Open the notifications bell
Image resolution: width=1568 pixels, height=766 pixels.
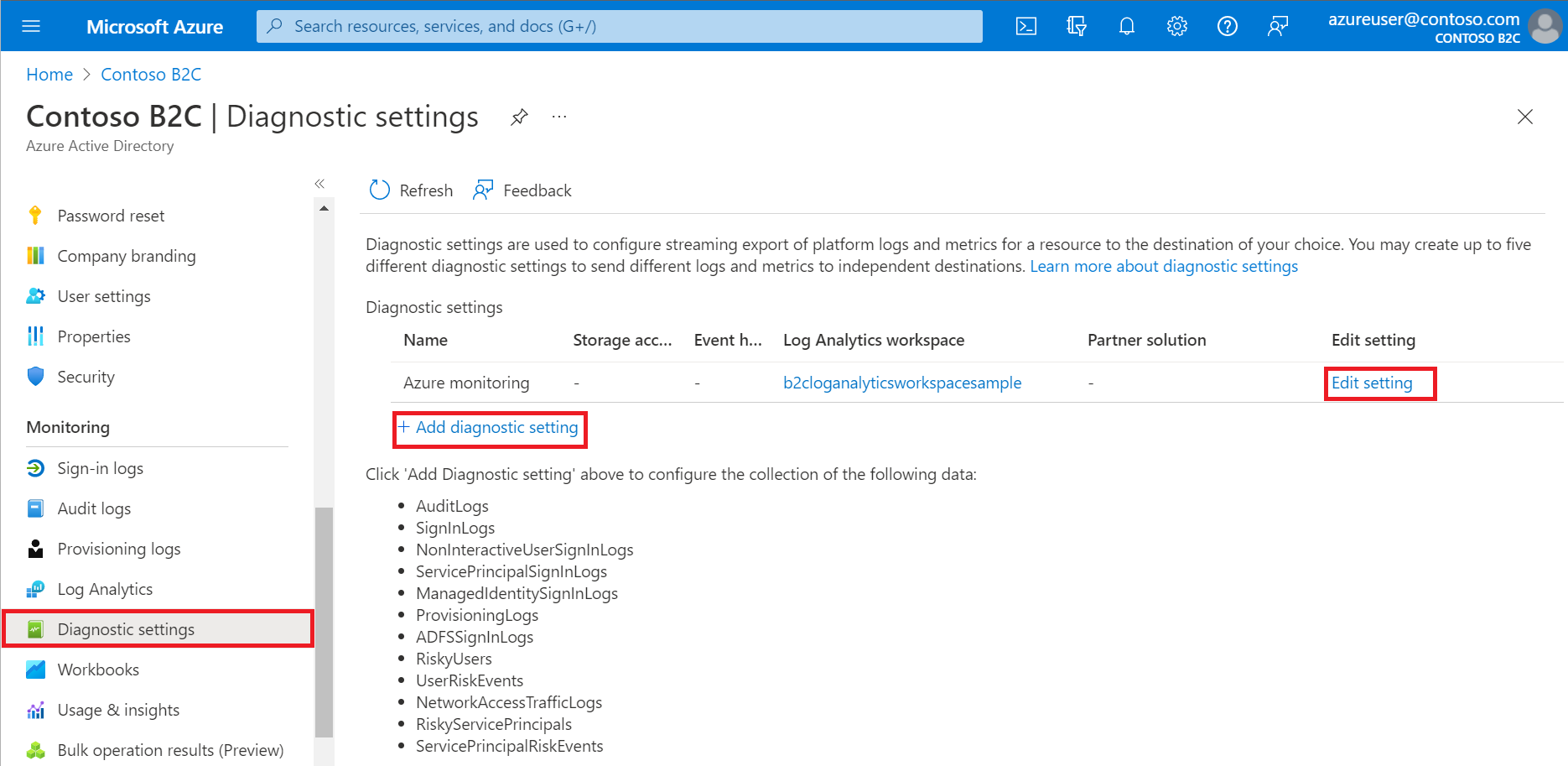click(x=1126, y=26)
